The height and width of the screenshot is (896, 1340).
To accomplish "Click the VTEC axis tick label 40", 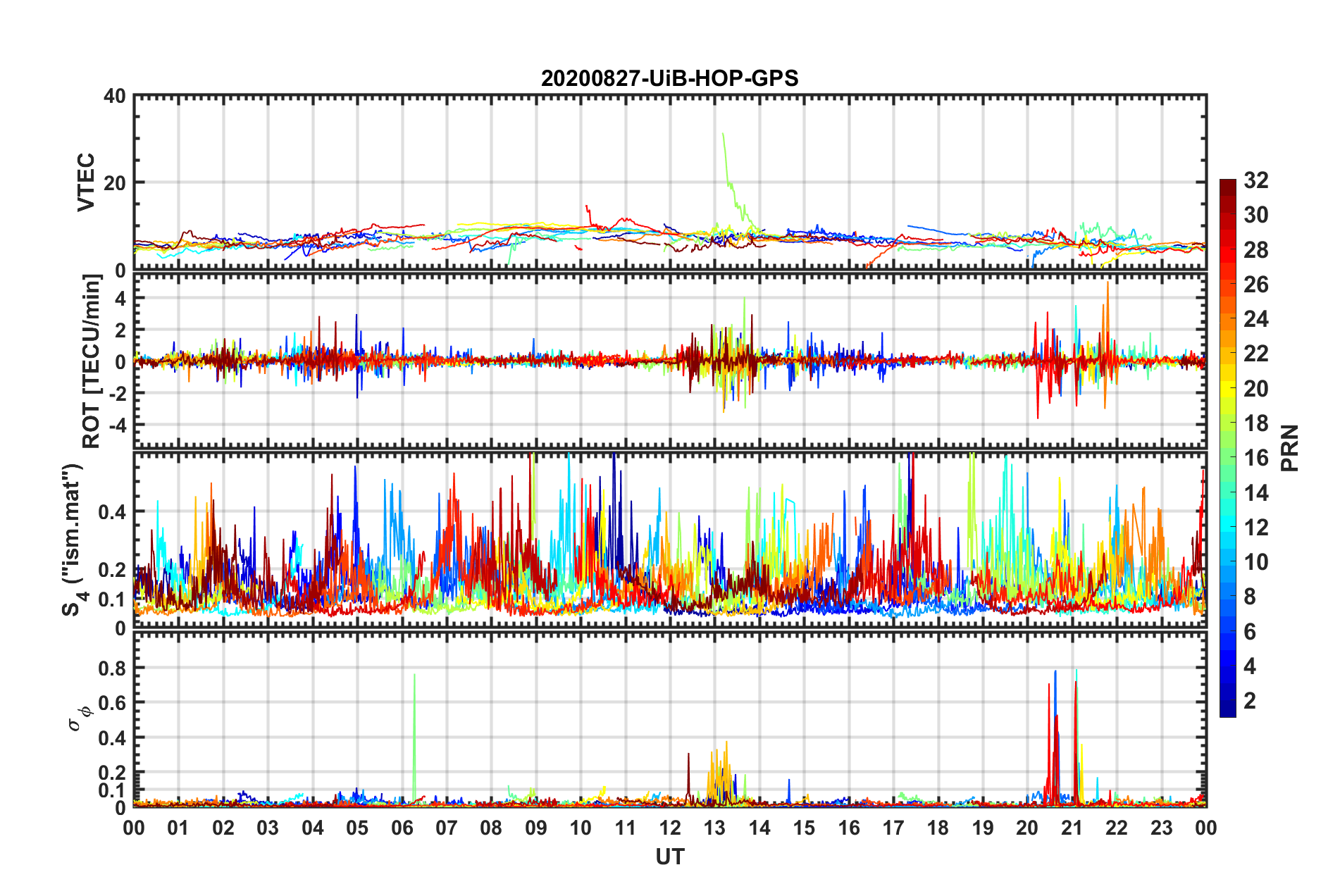I will [x=115, y=96].
